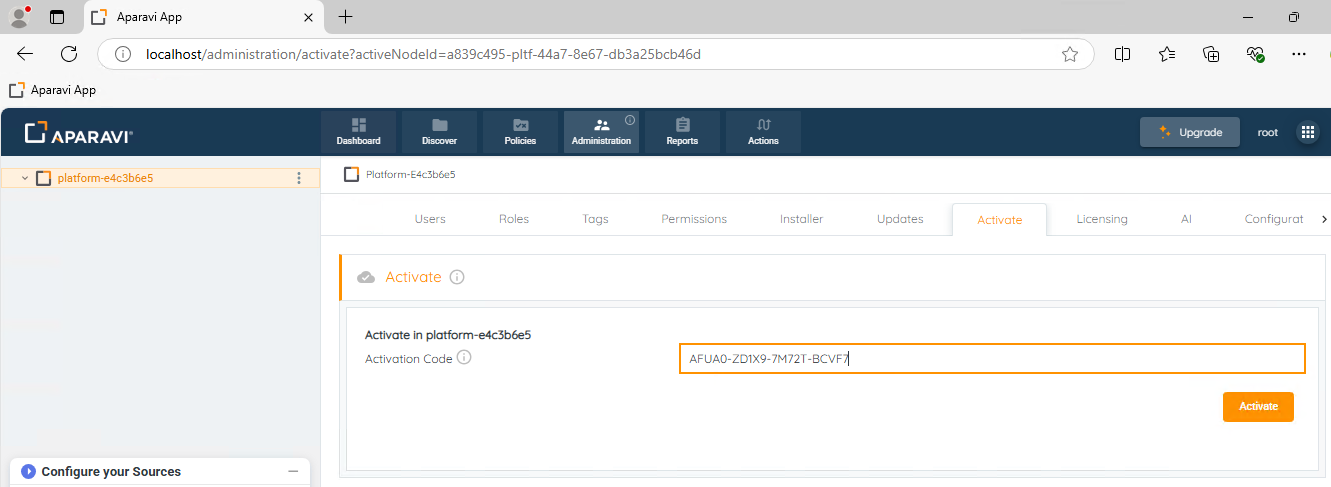
Task: Click the Aparavi logo
Action: [x=79, y=133]
